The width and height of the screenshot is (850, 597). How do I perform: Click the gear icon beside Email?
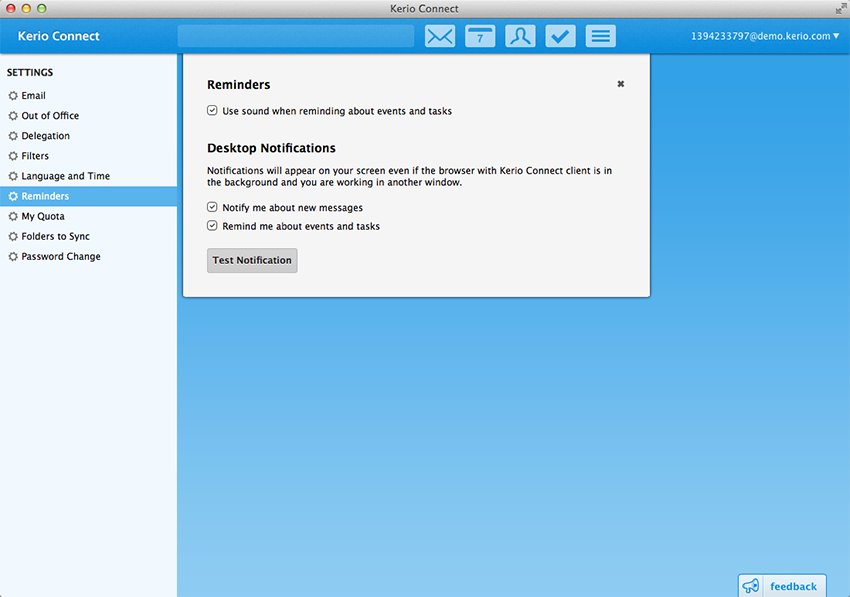13,96
